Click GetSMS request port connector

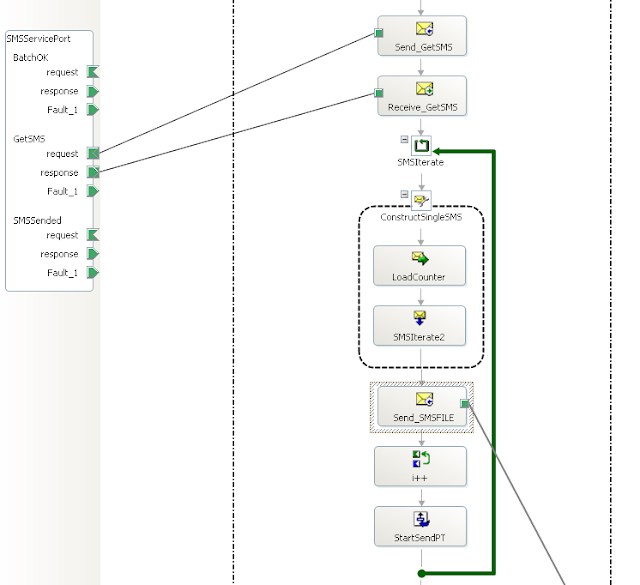pos(93,153)
